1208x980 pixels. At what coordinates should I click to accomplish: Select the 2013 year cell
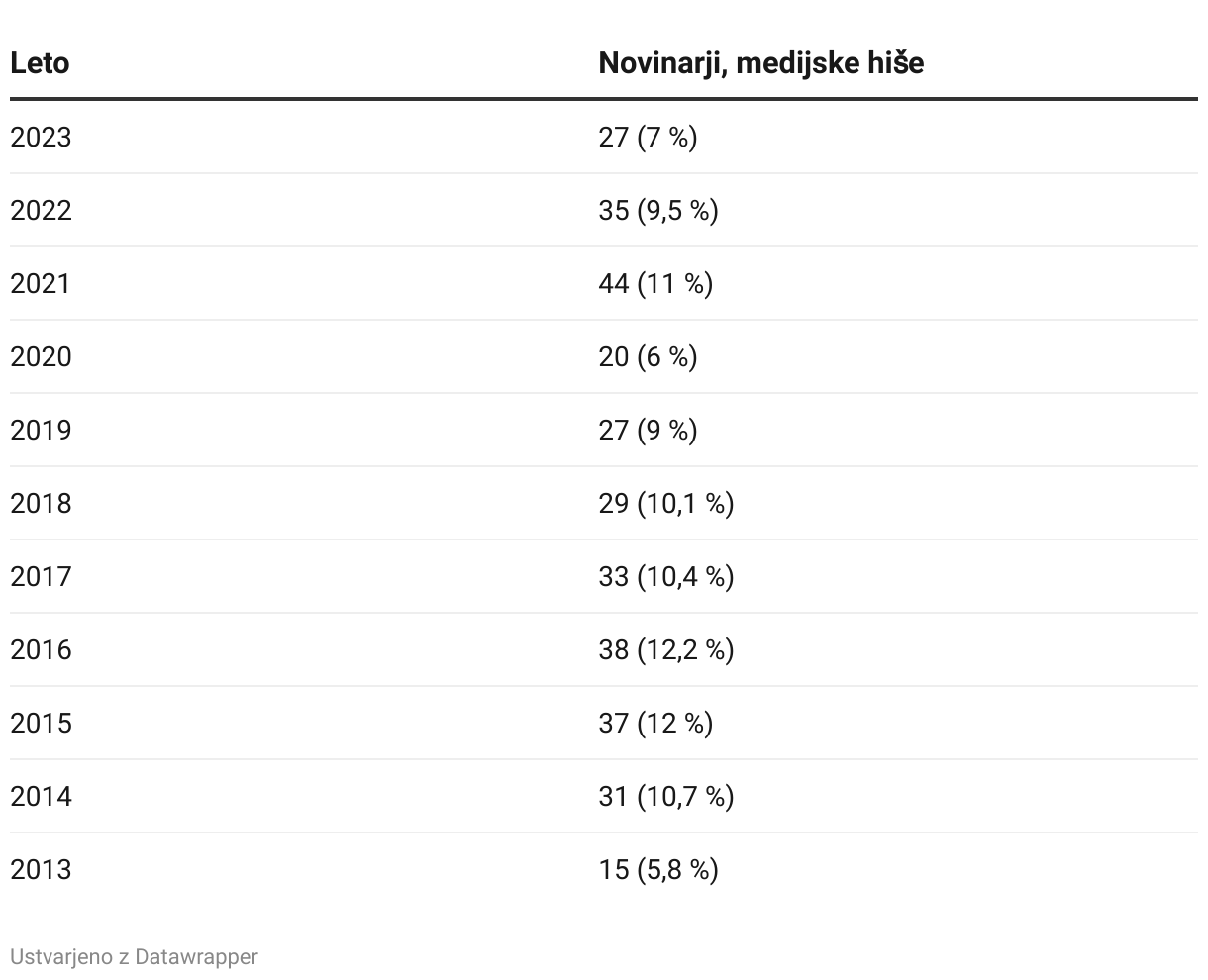42,869
